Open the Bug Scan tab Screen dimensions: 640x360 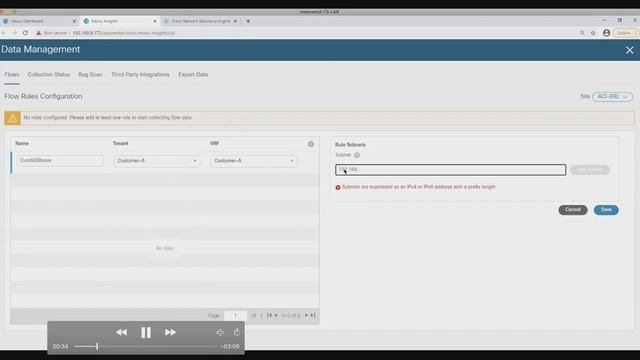pos(90,75)
